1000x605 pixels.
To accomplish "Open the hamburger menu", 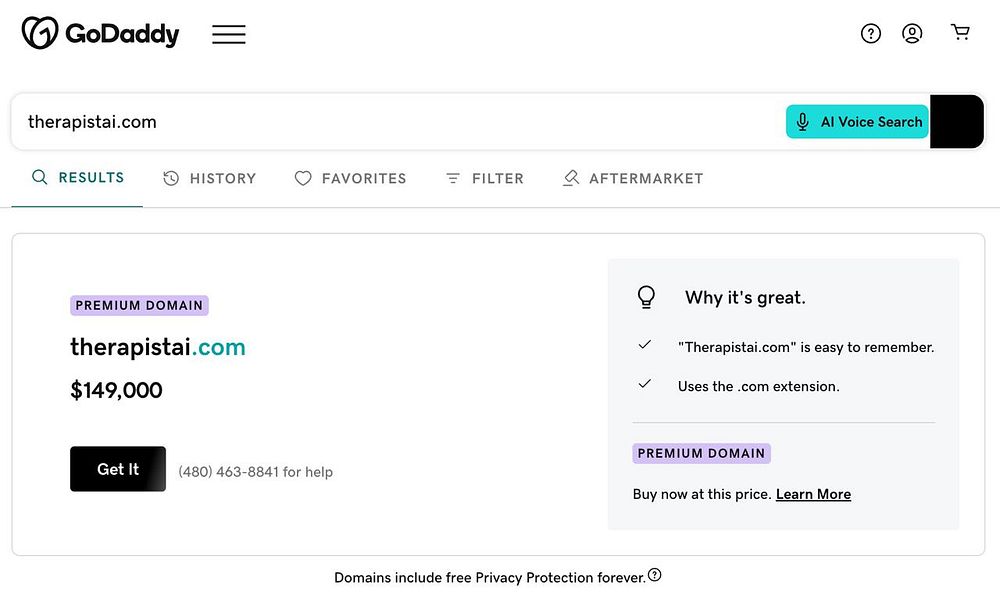I will click(x=229, y=34).
